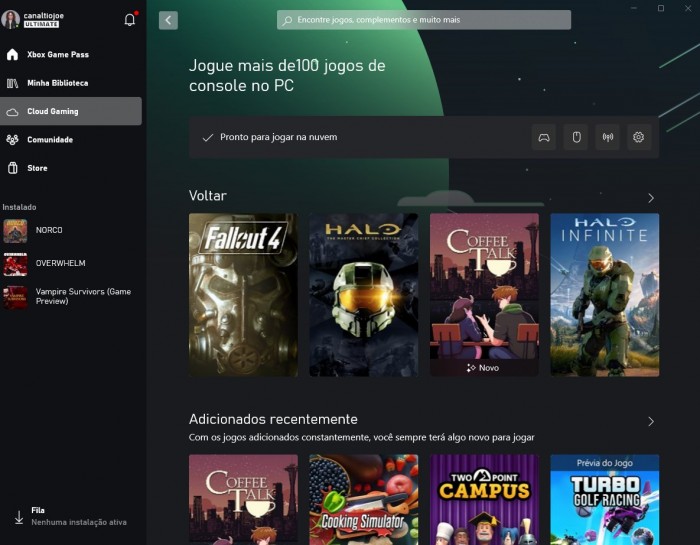Open Two Point Campus game tile
Screen dimensions: 700x545
[x=484, y=499]
